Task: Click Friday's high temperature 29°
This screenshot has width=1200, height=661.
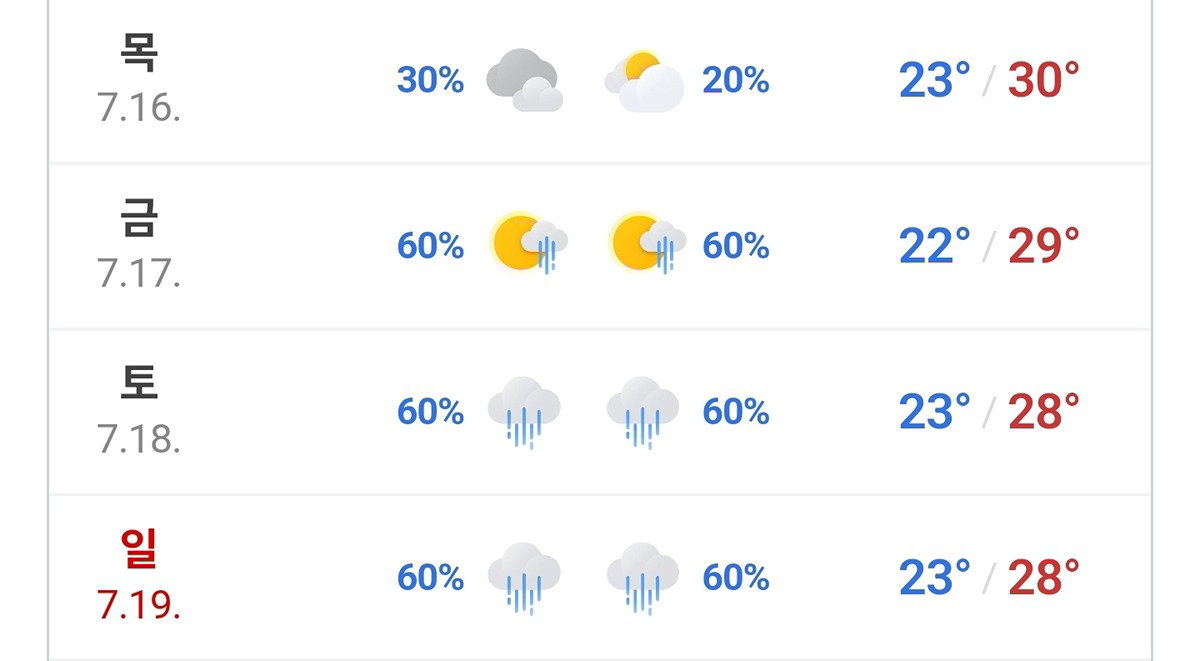Action: pyautogui.click(x=1044, y=246)
